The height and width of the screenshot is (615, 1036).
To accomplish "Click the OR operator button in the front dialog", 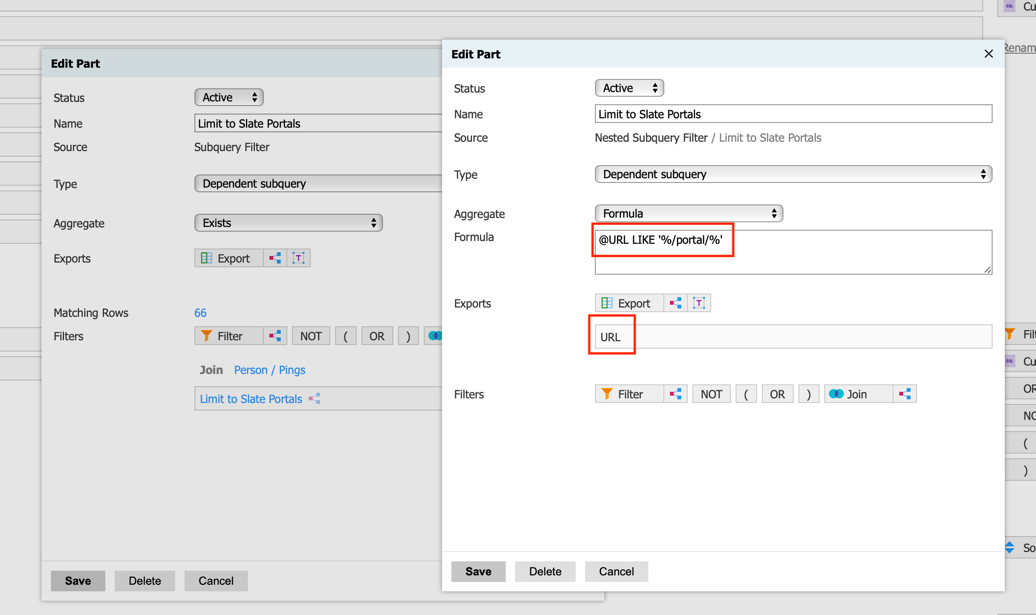I will [x=777, y=394].
